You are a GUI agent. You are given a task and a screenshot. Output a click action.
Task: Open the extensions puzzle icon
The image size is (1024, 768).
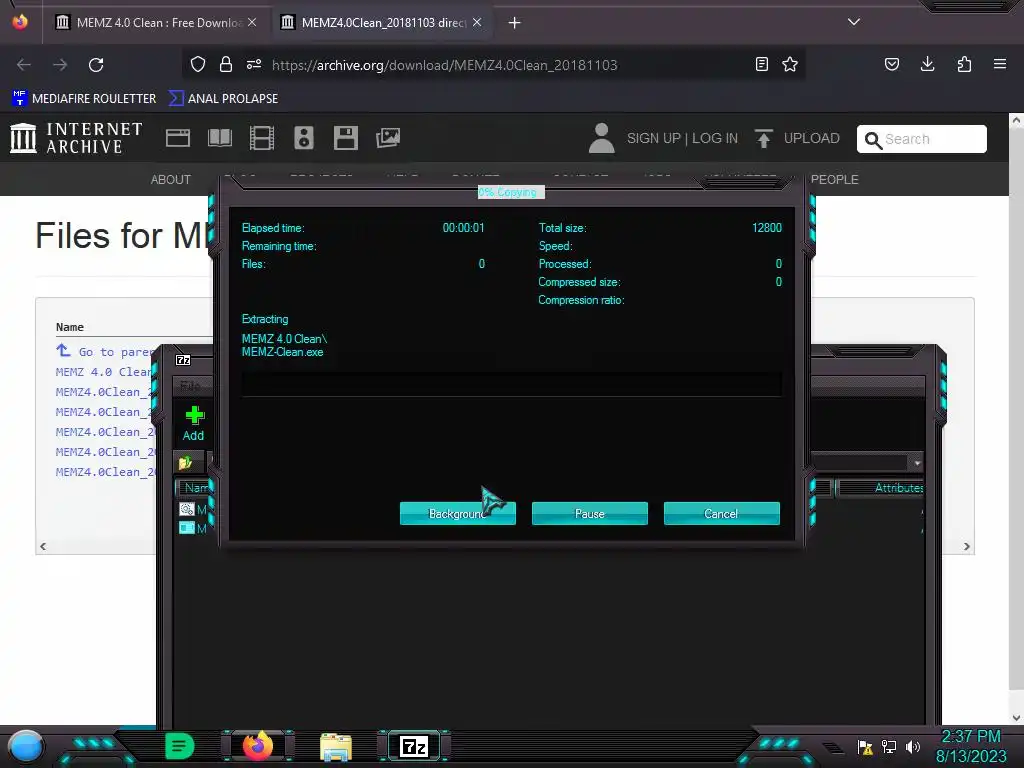point(964,64)
